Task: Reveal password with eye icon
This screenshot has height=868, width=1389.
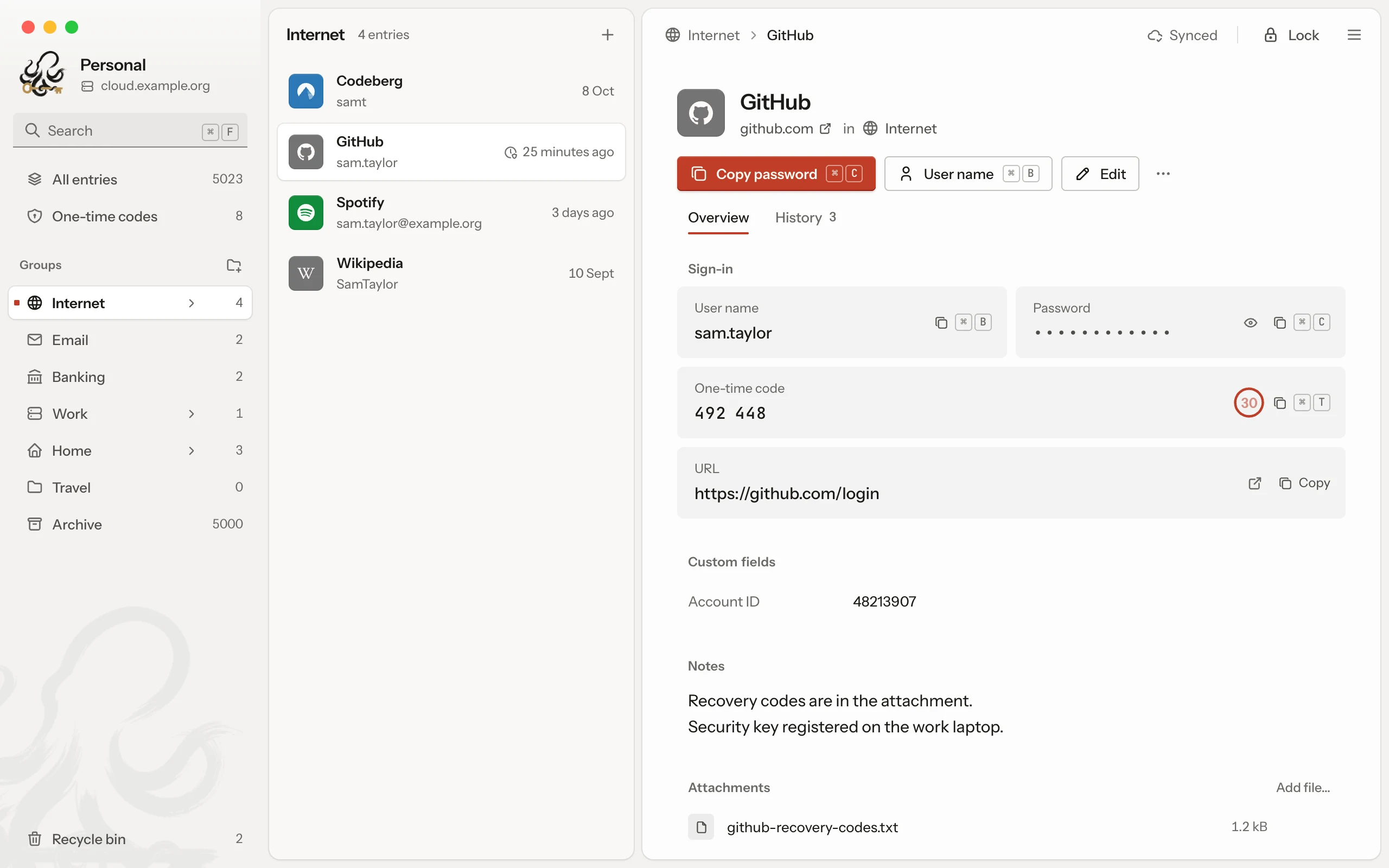Action: point(1250,323)
